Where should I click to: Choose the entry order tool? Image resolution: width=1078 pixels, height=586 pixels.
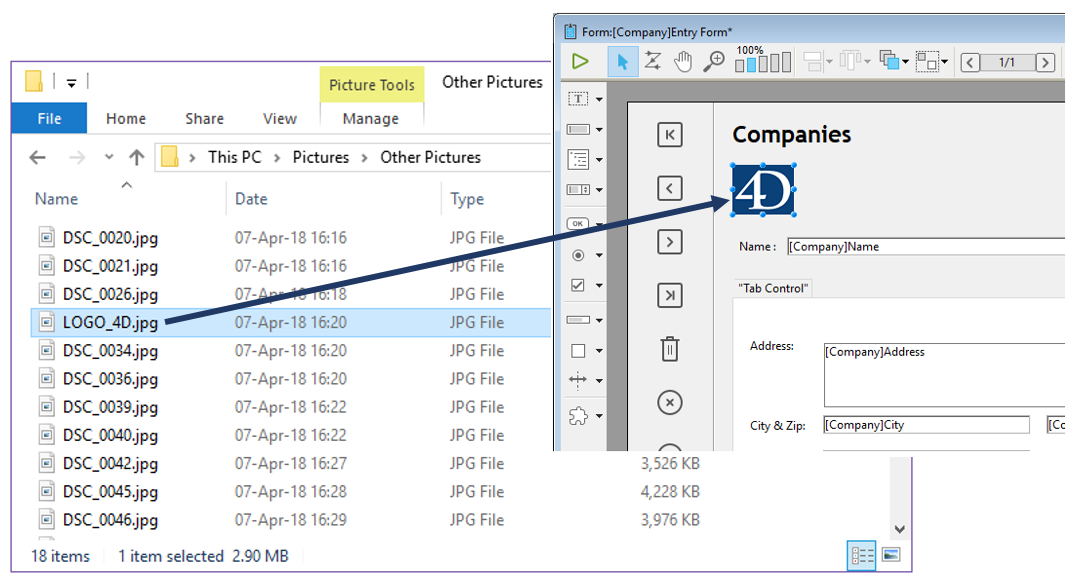tap(652, 62)
